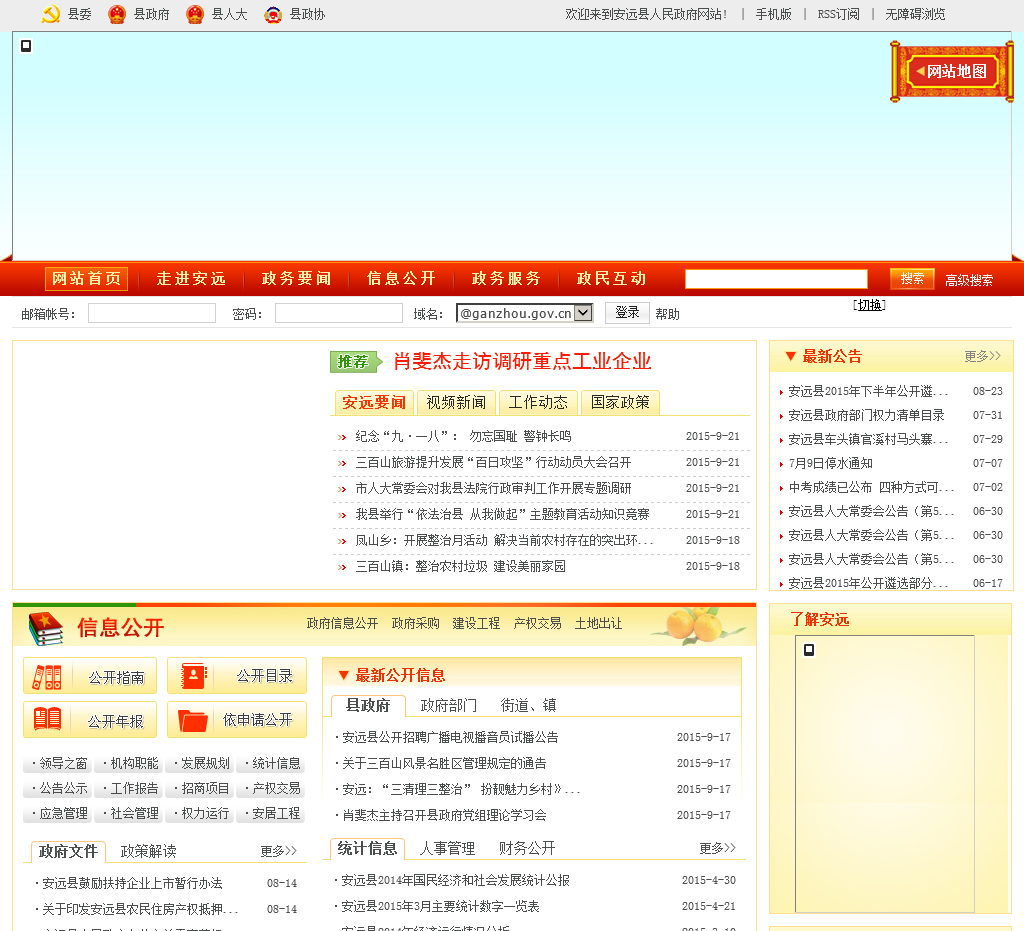Click the 帮助 link beside login

tap(667, 314)
